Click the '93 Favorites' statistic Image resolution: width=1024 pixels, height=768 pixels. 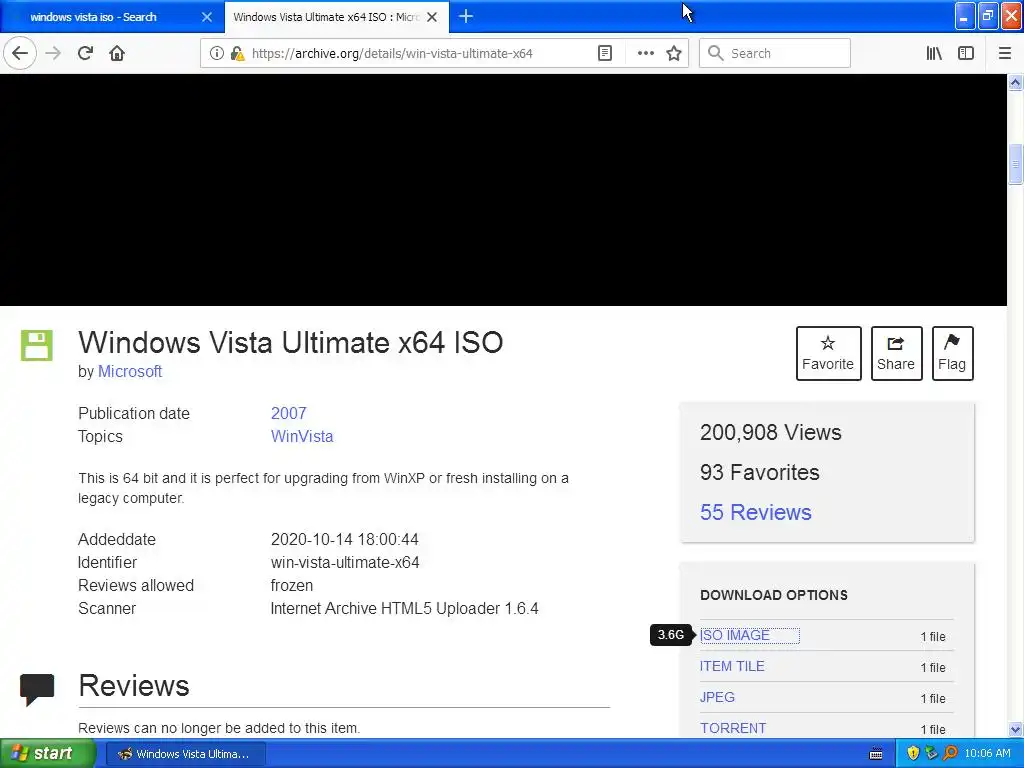760,472
